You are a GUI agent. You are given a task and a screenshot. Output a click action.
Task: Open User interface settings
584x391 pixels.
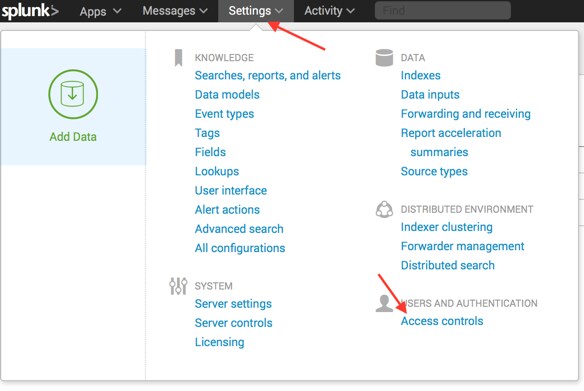click(x=231, y=191)
